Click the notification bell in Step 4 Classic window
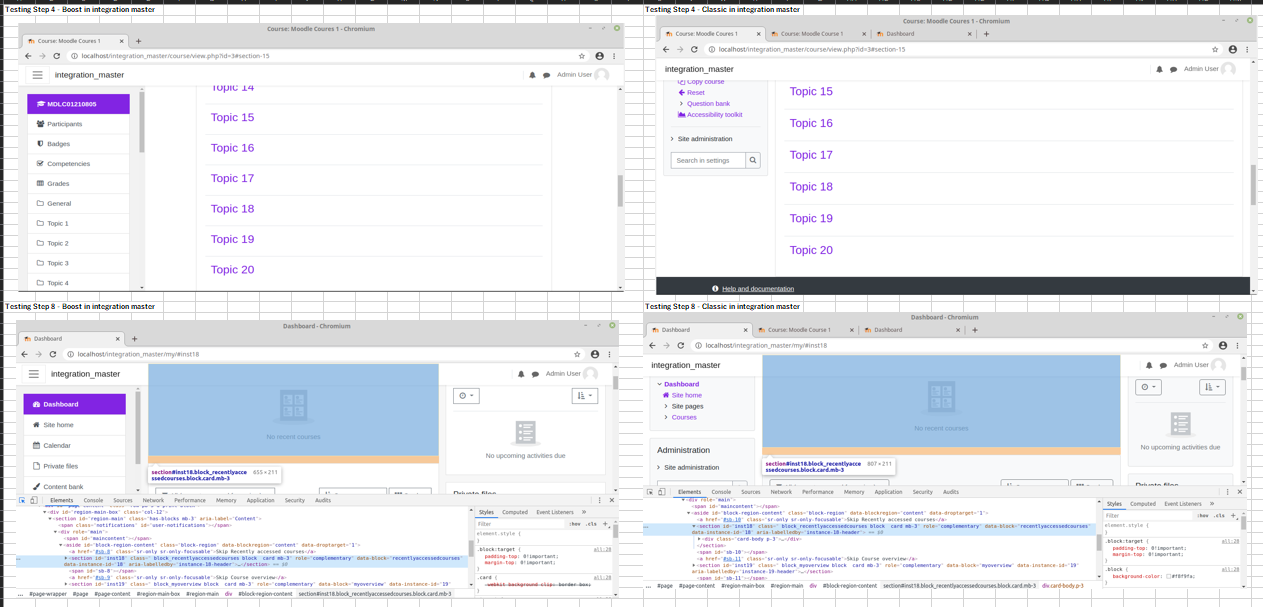Image resolution: width=1263 pixels, height=607 pixels. tap(1159, 69)
